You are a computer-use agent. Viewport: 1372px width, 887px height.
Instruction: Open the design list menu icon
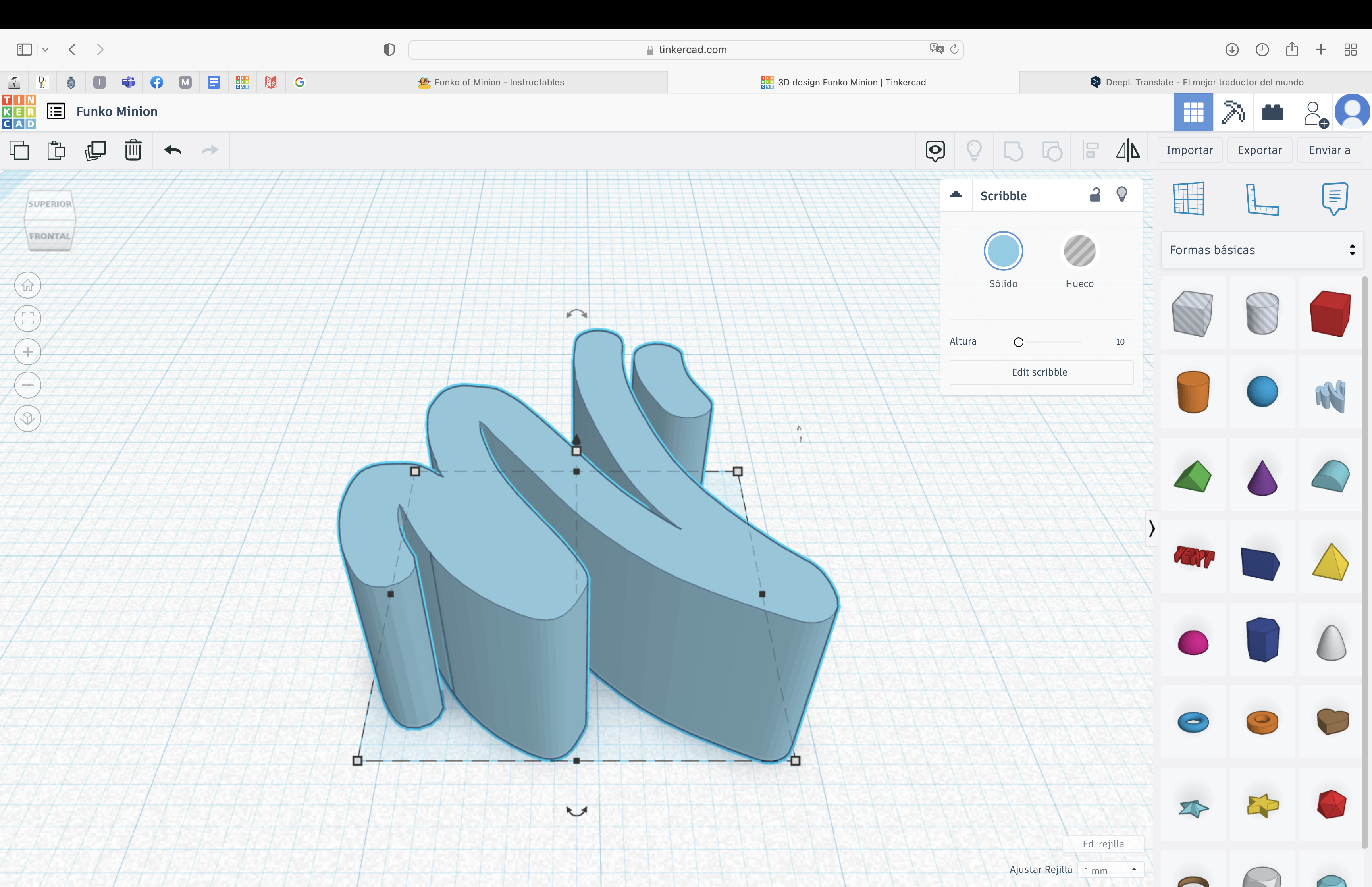[56, 111]
